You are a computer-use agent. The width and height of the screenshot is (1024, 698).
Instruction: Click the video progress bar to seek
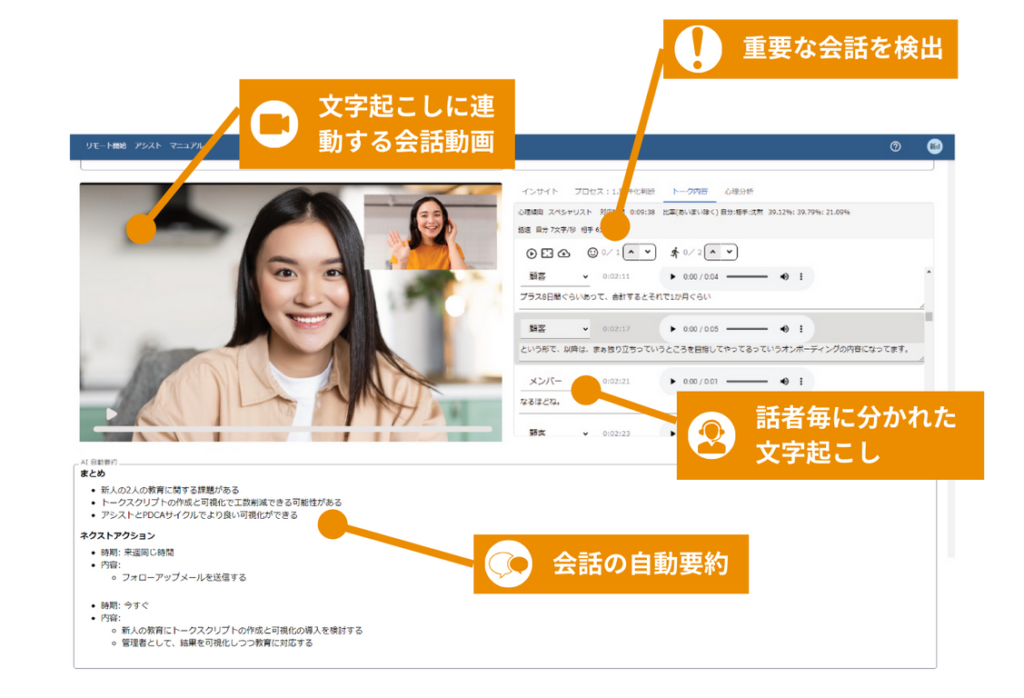click(x=292, y=429)
